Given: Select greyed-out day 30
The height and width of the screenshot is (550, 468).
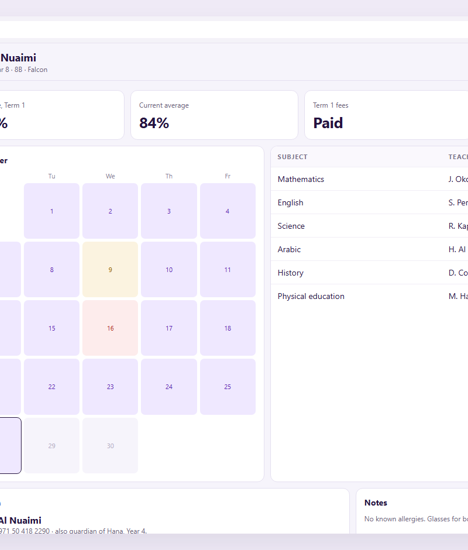Looking at the screenshot, I should pos(110,445).
